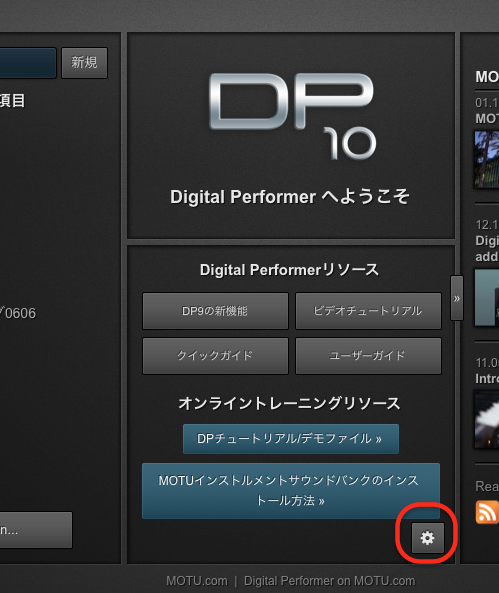Open the gear settings button
The height and width of the screenshot is (593, 499).
(427, 538)
